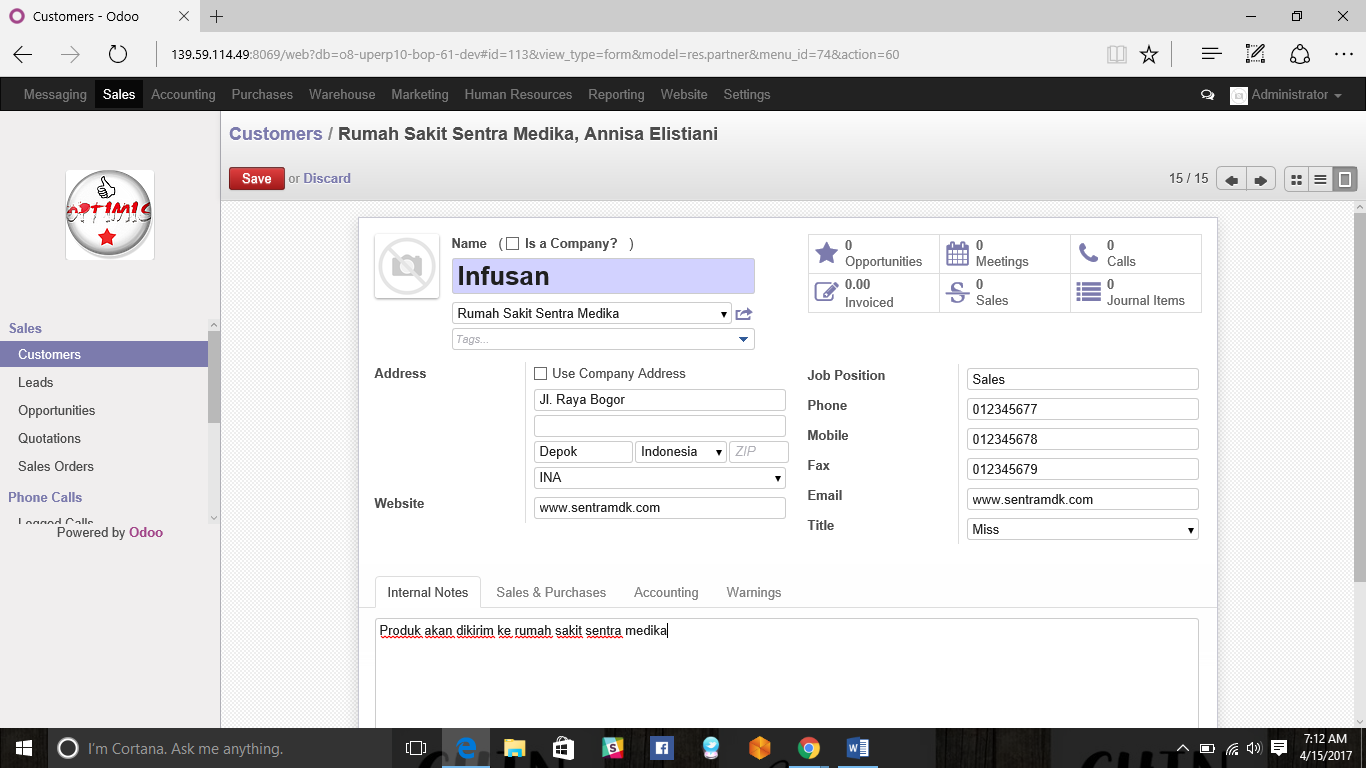This screenshot has height=768, width=1366.
Task: Open the Sales dollar stat button
Action: pyautogui.click(x=1005, y=293)
